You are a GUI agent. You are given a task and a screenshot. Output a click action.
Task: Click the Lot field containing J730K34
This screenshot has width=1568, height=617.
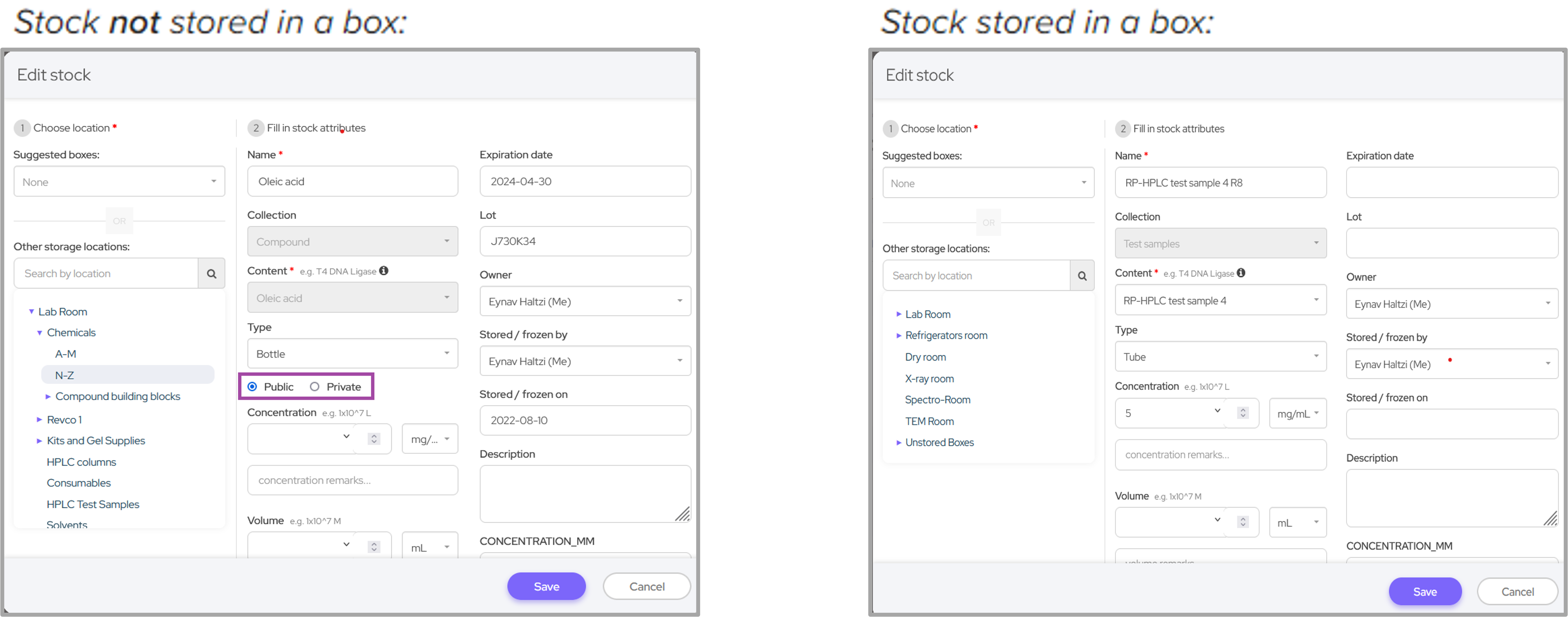pyautogui.click(x=584, y=242)
